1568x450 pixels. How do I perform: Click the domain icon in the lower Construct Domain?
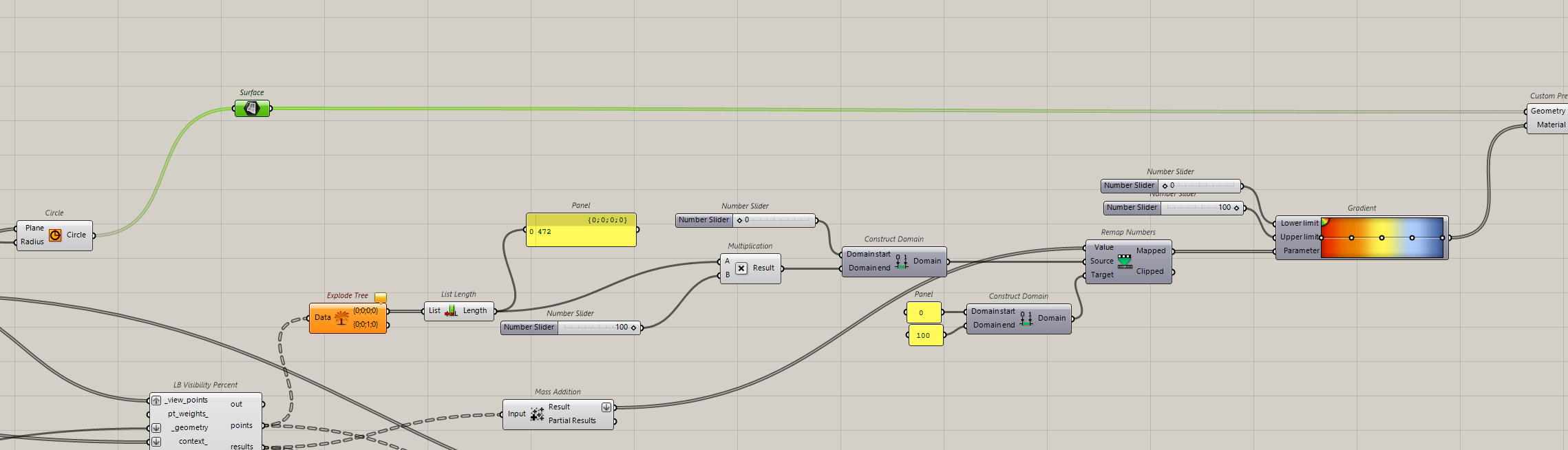point(1026,319)
